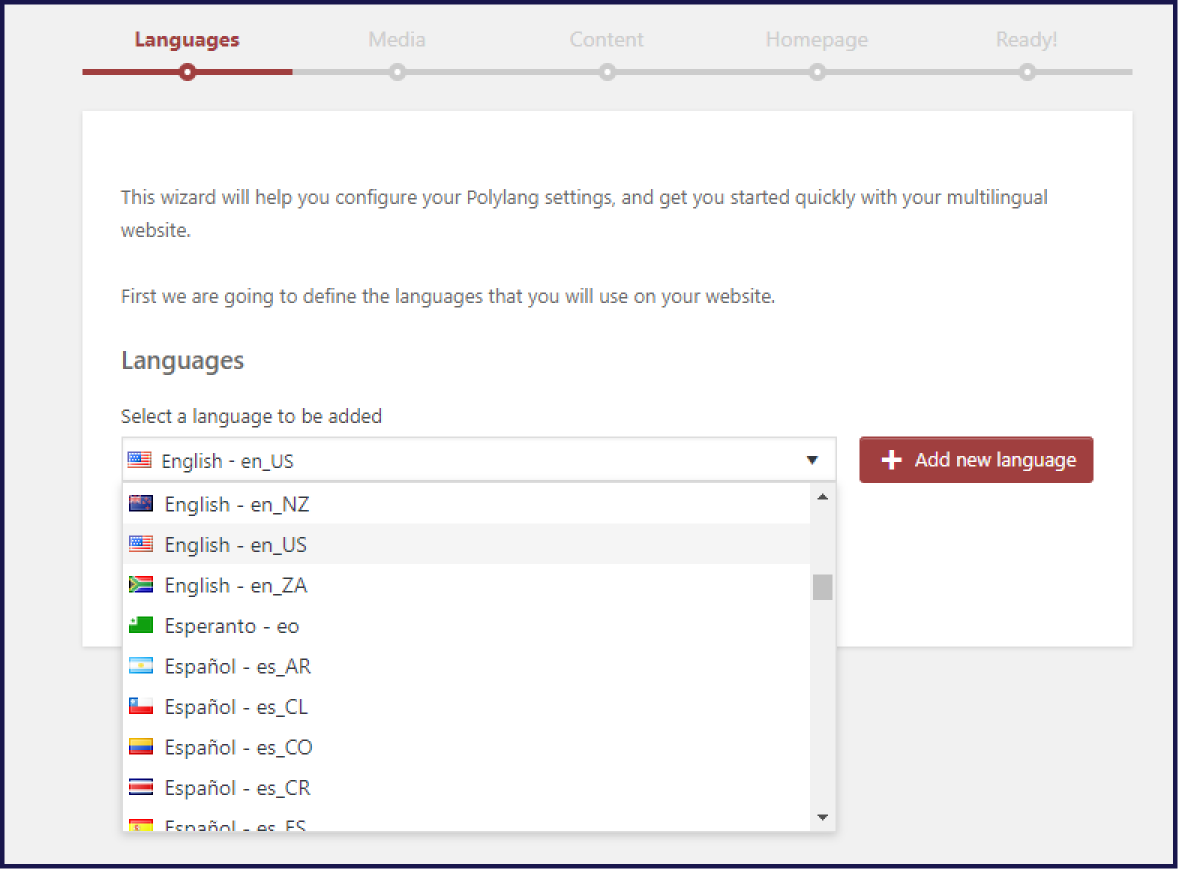
Task: Choose Español - es_CO from list
Action: click(x=466, y=747)
